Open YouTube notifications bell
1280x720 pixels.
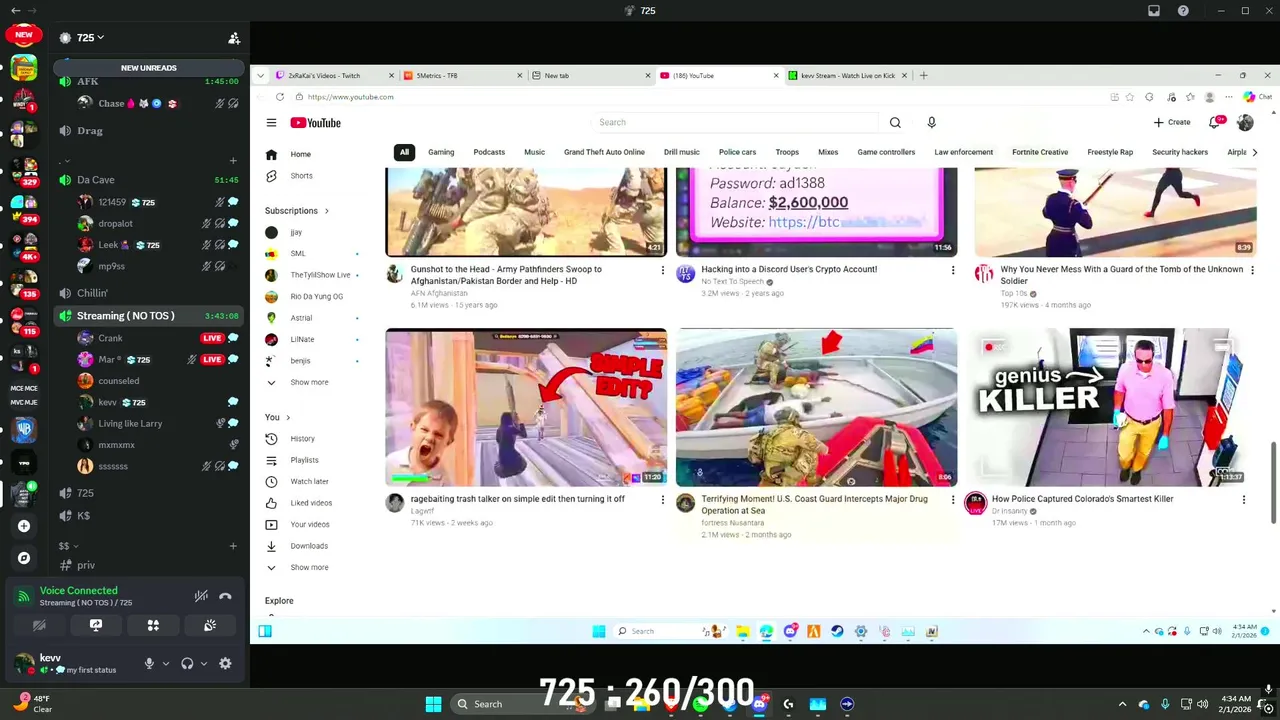[1215, 122]
